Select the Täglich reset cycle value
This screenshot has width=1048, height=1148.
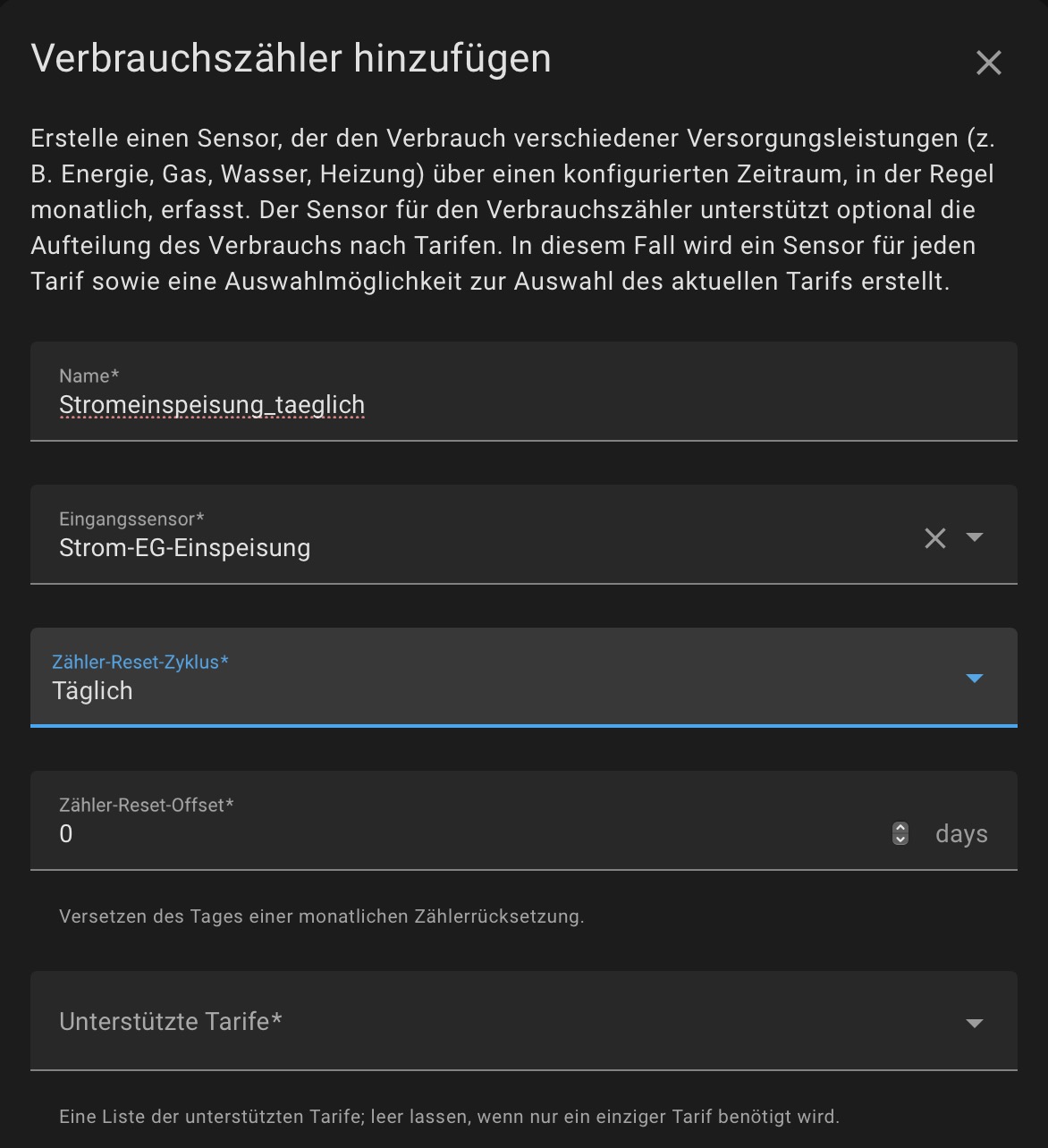92,690
